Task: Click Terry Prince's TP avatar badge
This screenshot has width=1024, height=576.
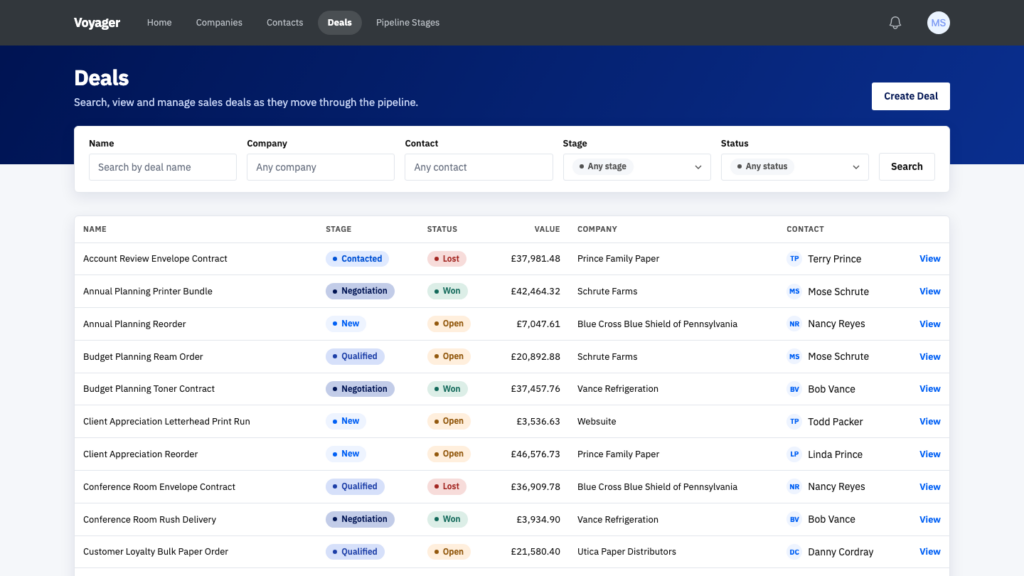Action: (794, 259)
